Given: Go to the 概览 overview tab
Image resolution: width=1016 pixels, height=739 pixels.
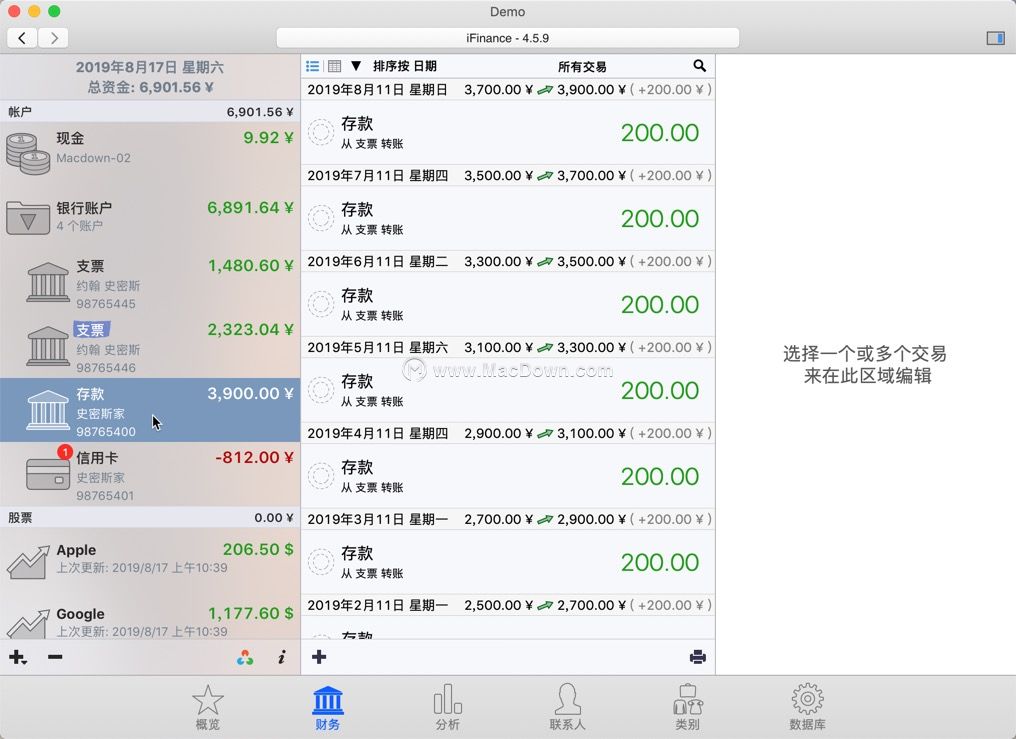Looking at the screenshot, I should pos(207,705).
